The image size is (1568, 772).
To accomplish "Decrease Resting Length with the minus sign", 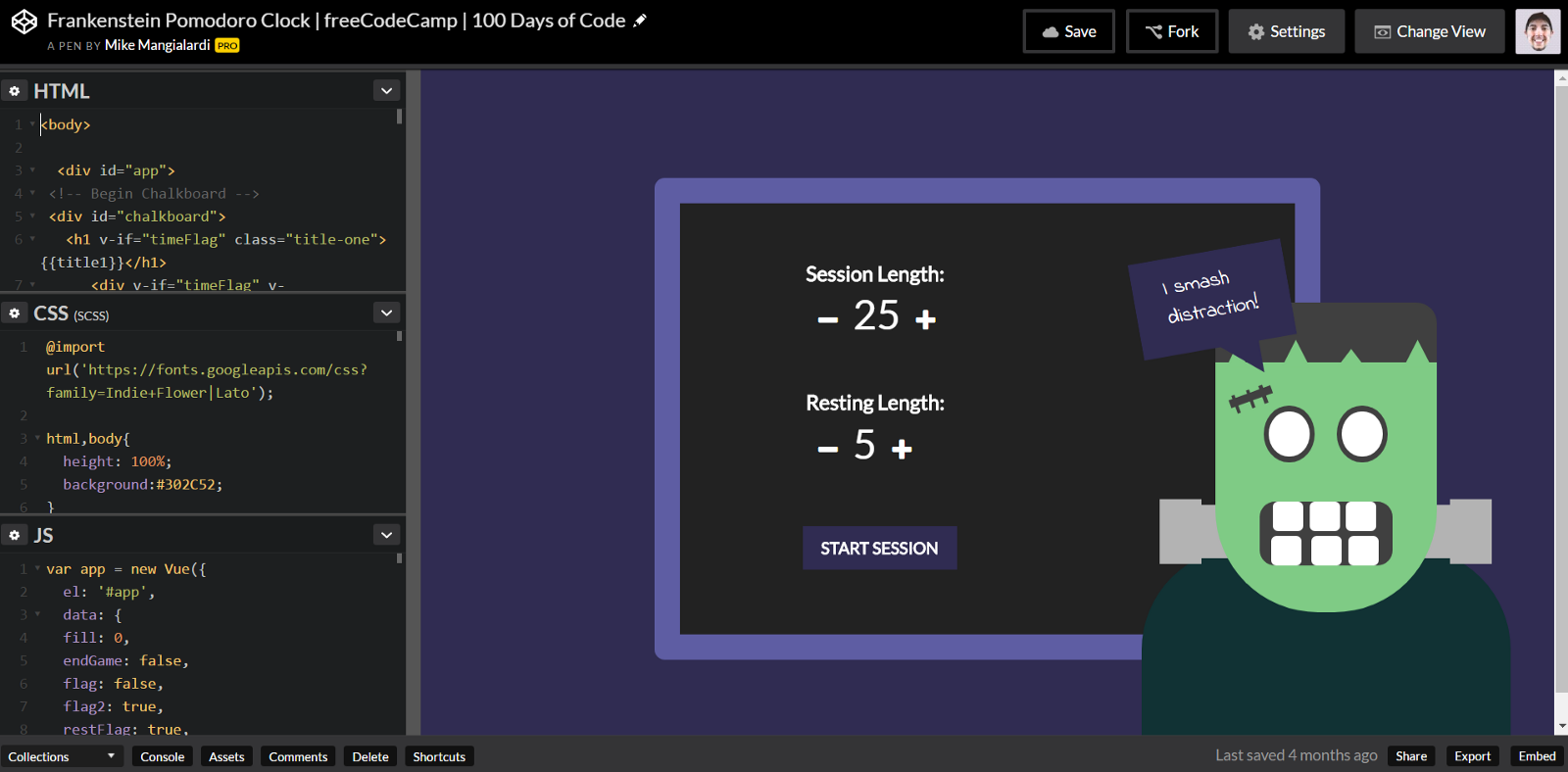I will [x=828, y=450].
